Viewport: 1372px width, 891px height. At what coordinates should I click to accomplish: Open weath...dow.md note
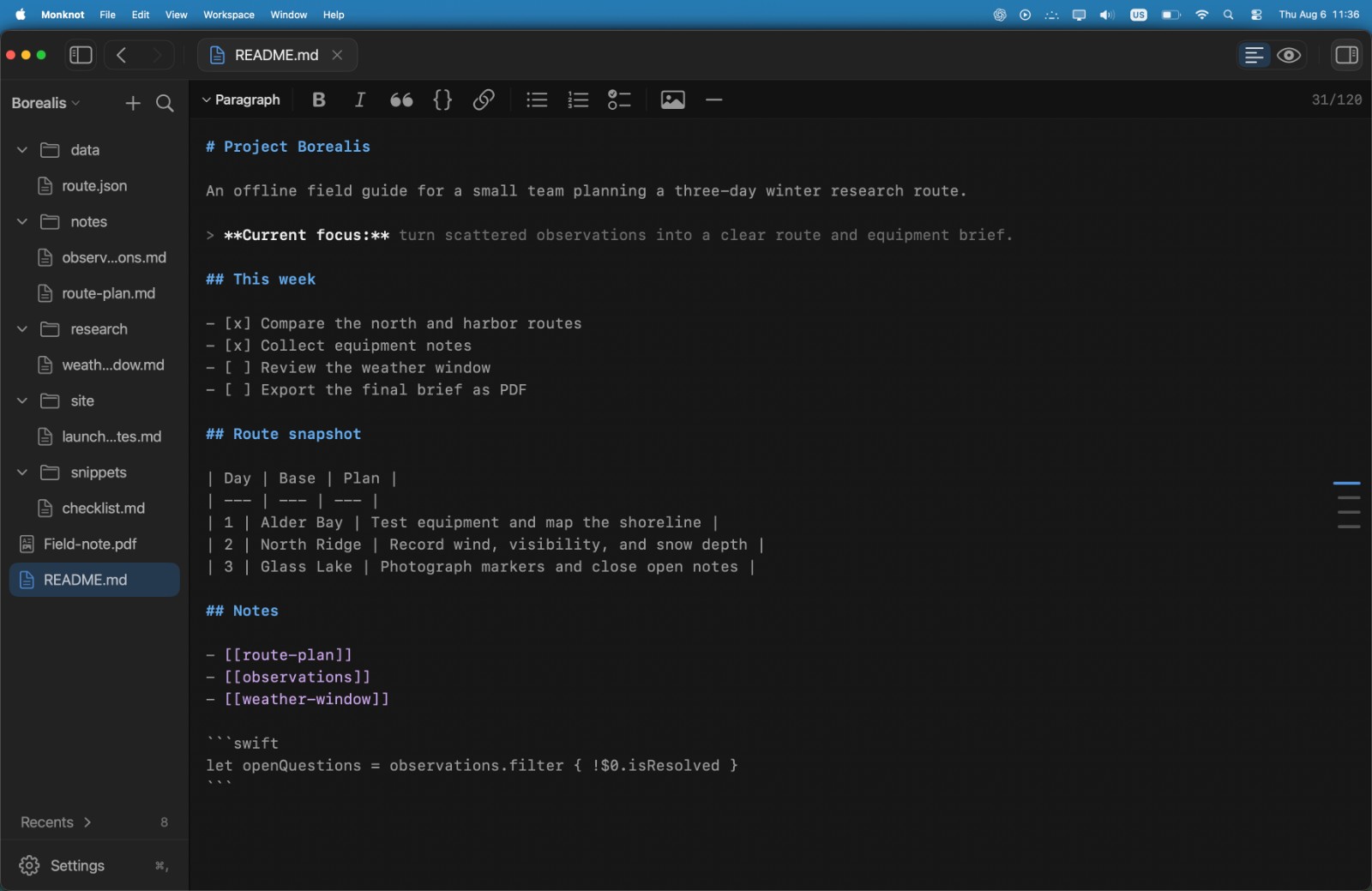[94, 365]
